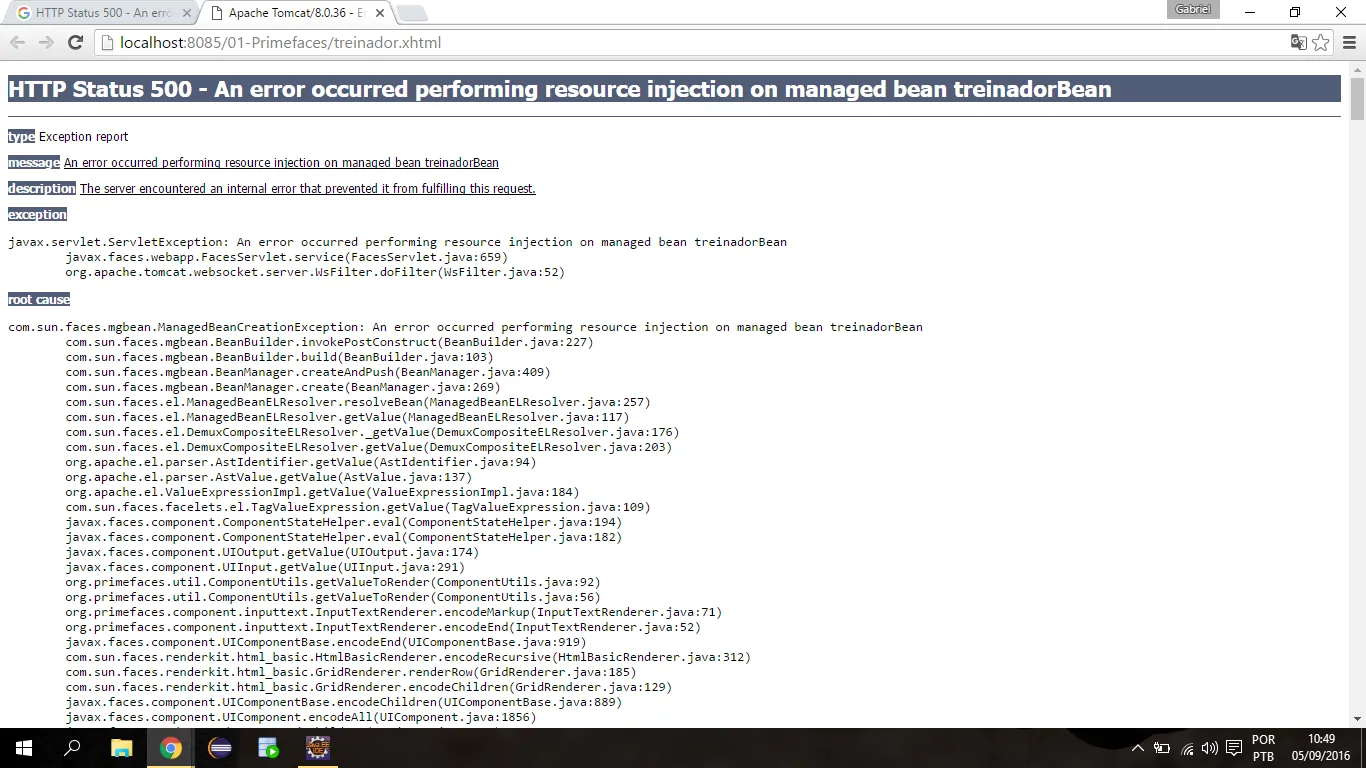The height and width of the screenshot is (768, 1366).
Task: Click the HtmlBasicRenderer.encodeRecursive line
Action: 408,657
